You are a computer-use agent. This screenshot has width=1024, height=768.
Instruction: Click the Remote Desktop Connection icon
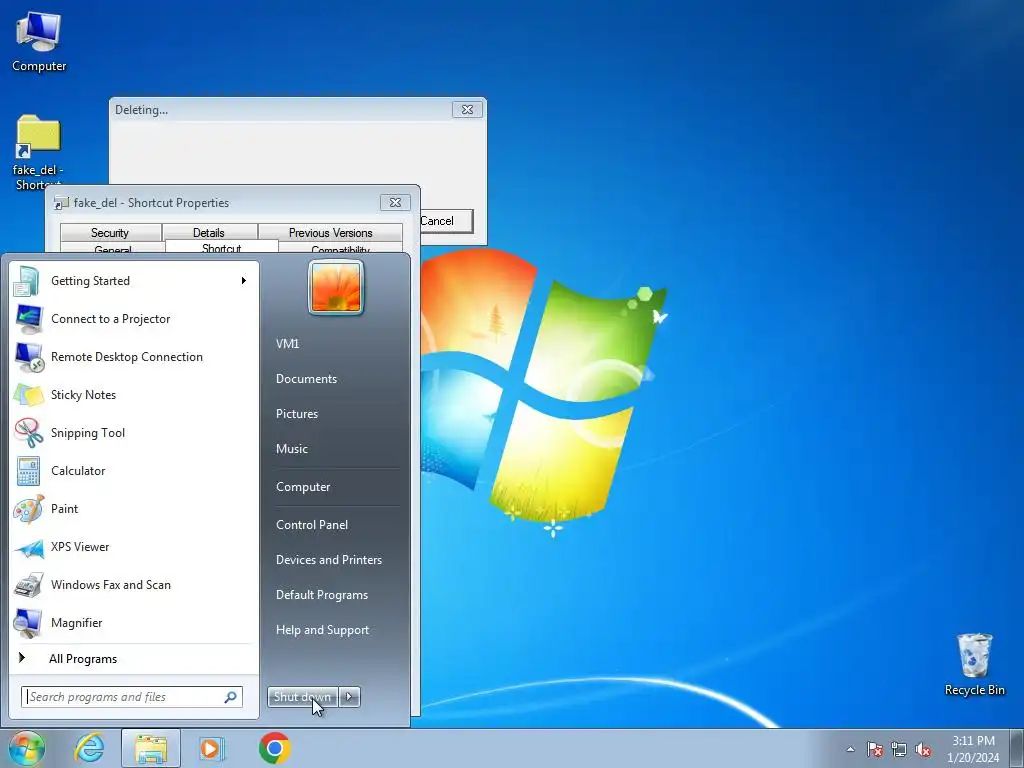click(28, 357)
